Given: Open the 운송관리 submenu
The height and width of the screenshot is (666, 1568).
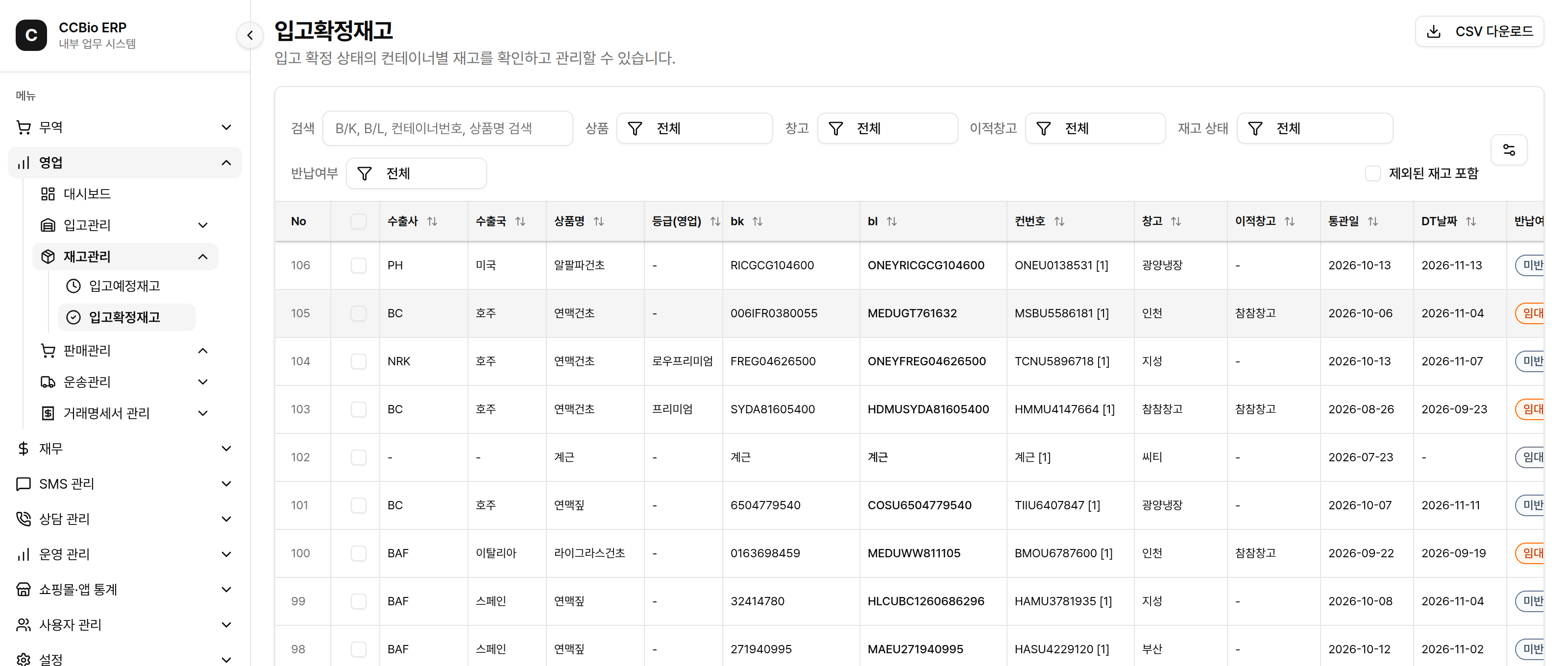Looking at the screenshot, I should coord(125,382).
